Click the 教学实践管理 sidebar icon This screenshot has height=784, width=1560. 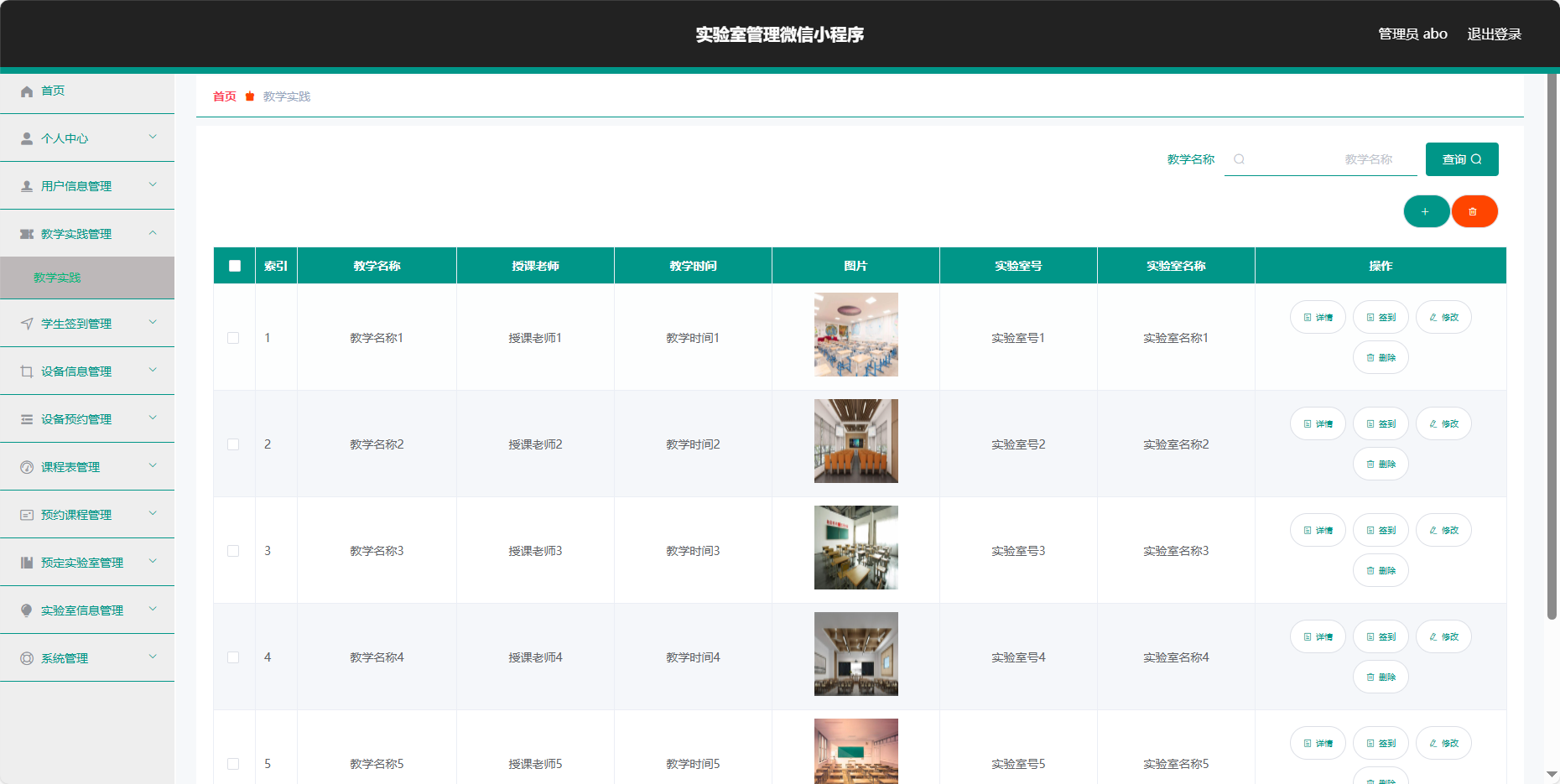[27, 235]
